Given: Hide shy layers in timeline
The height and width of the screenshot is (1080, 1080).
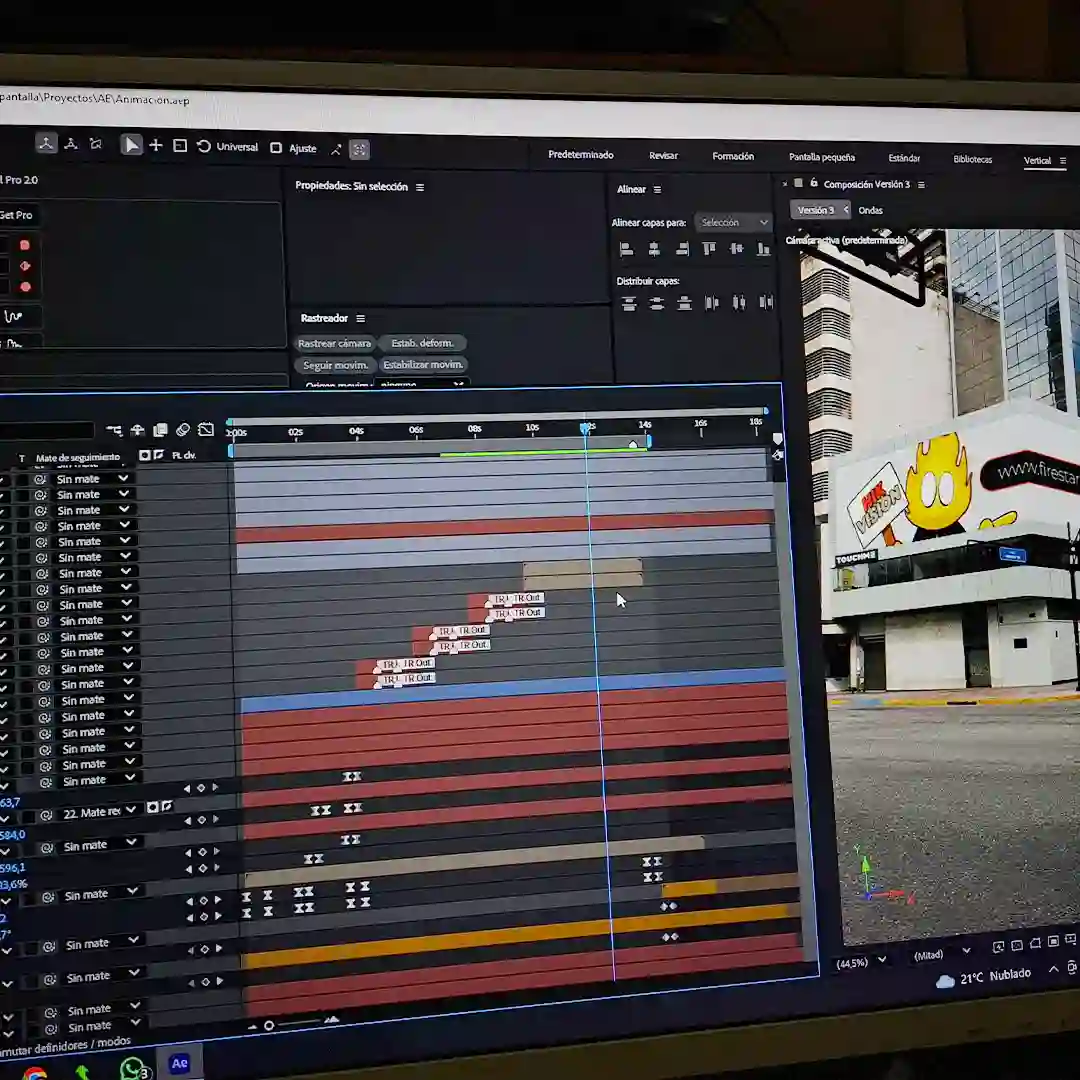Looking at the screenshot, I should [x=138, y=430].
